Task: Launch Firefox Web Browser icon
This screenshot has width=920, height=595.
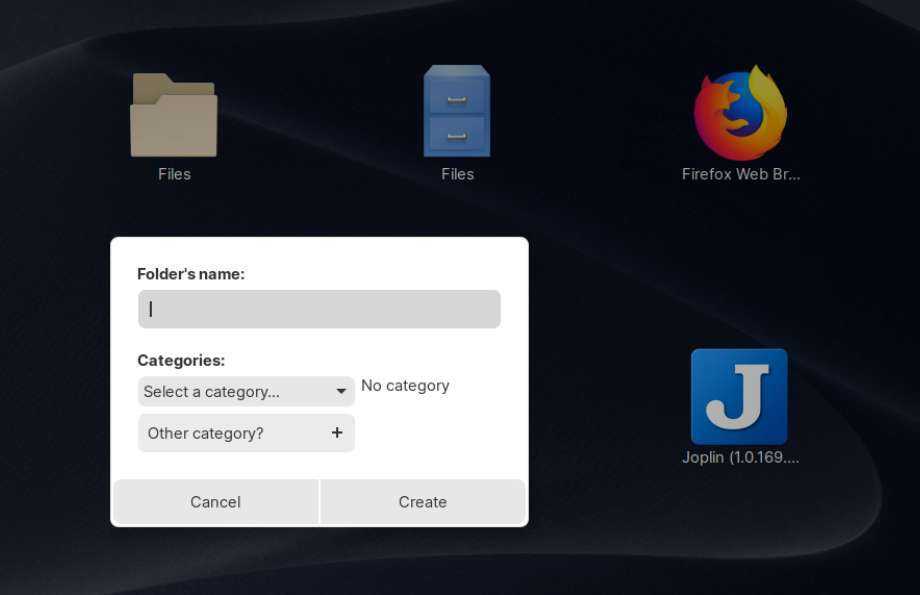Action: (740, 113)
